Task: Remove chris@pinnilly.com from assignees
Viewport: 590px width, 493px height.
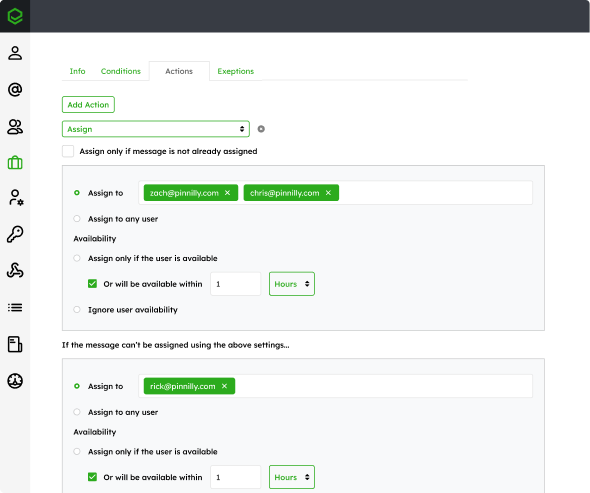Action: 328,193
